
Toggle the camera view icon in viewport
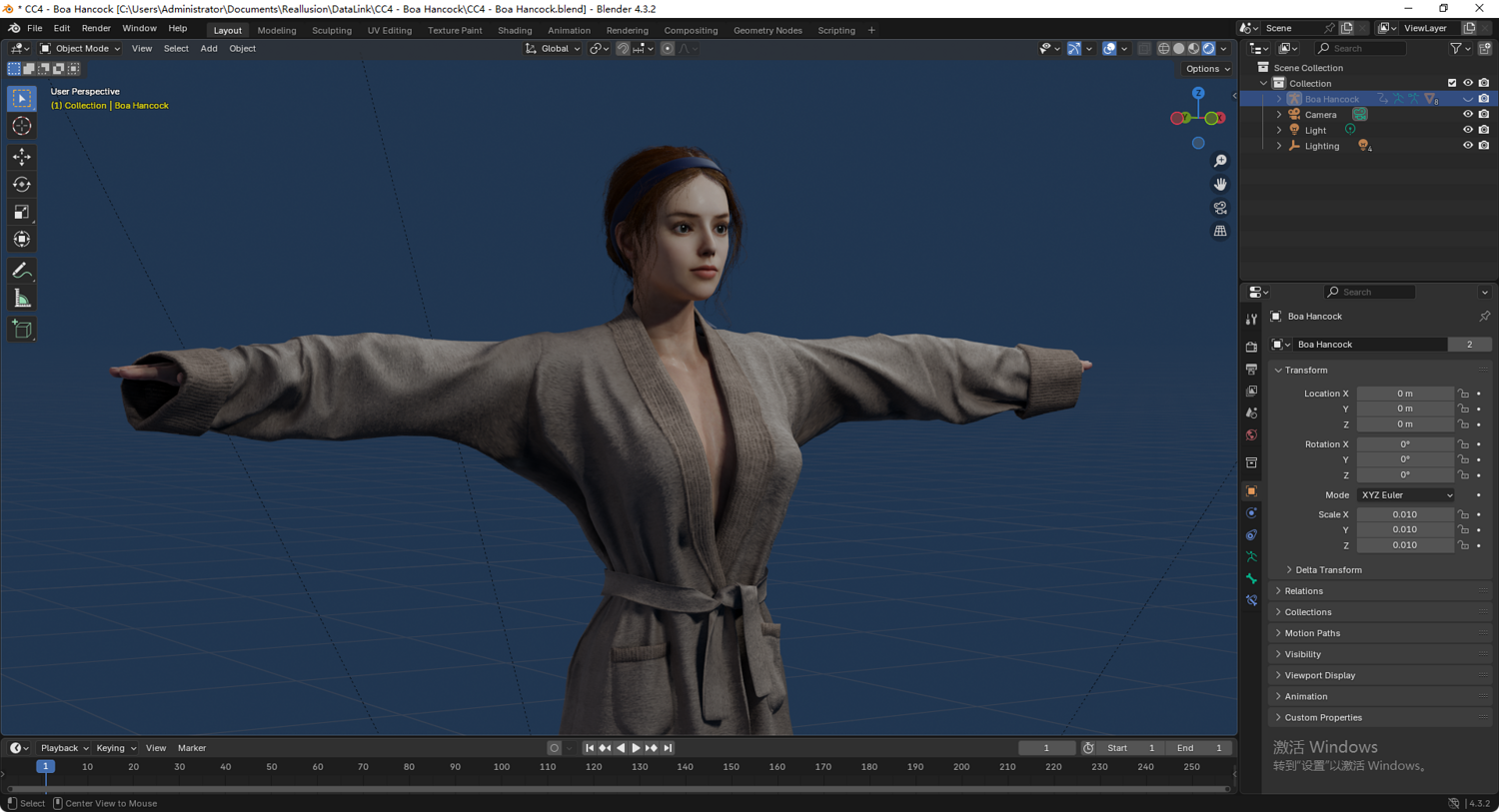(x=1220, y=208)
